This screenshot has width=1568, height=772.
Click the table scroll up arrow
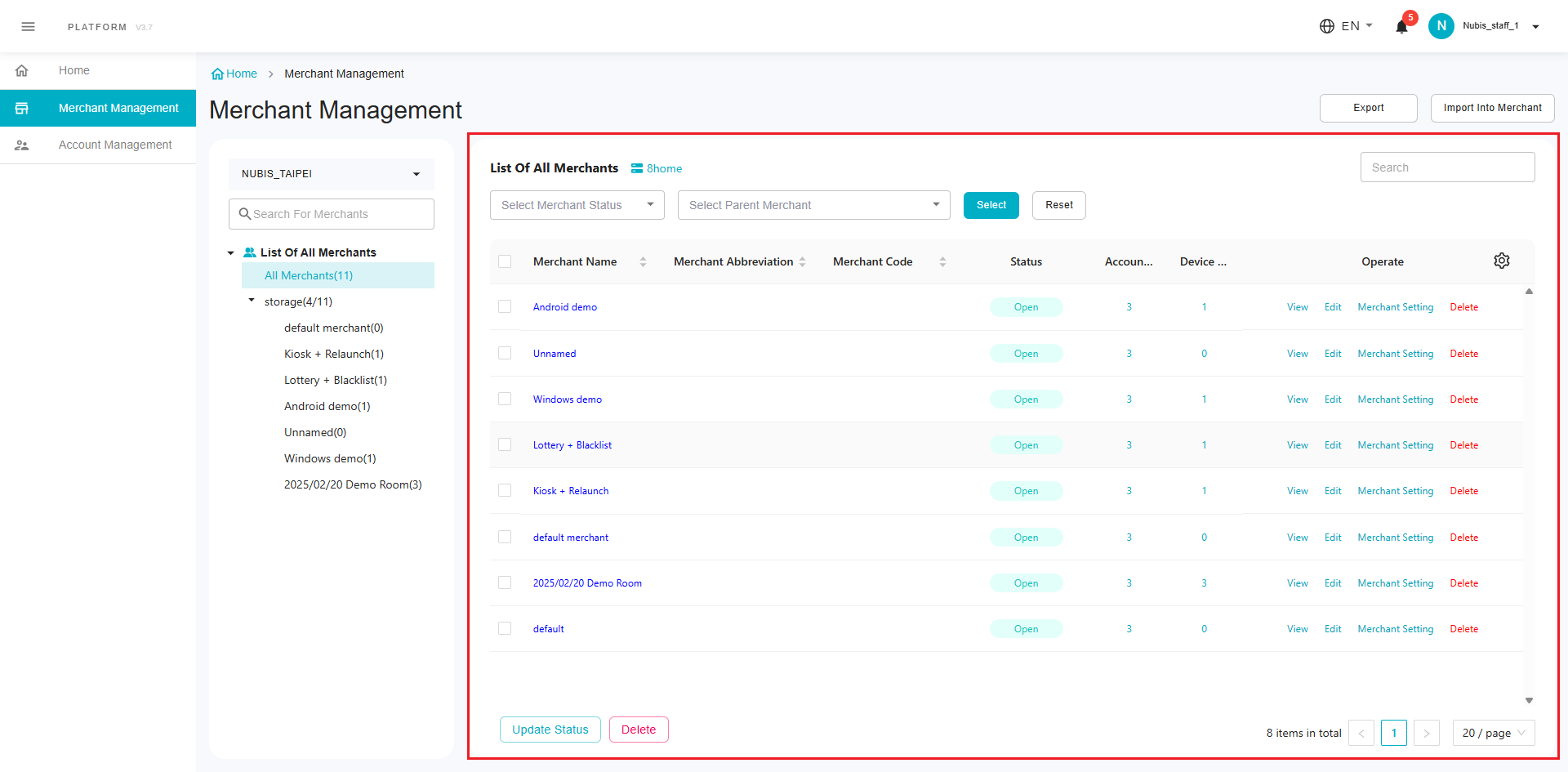pyautogui.click(x=1529, y=292)
